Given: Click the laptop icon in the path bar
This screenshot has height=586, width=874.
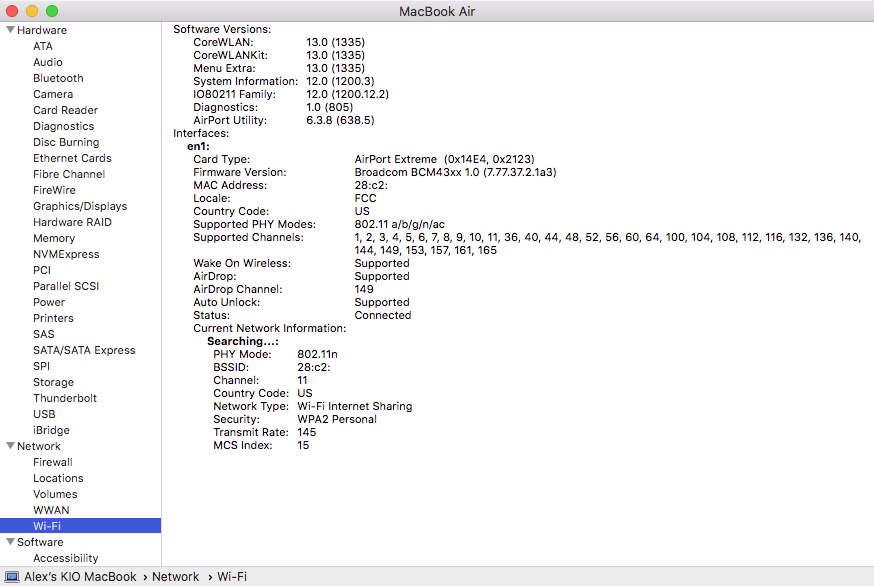Looking at the screenshot, I should coord(12,577).
